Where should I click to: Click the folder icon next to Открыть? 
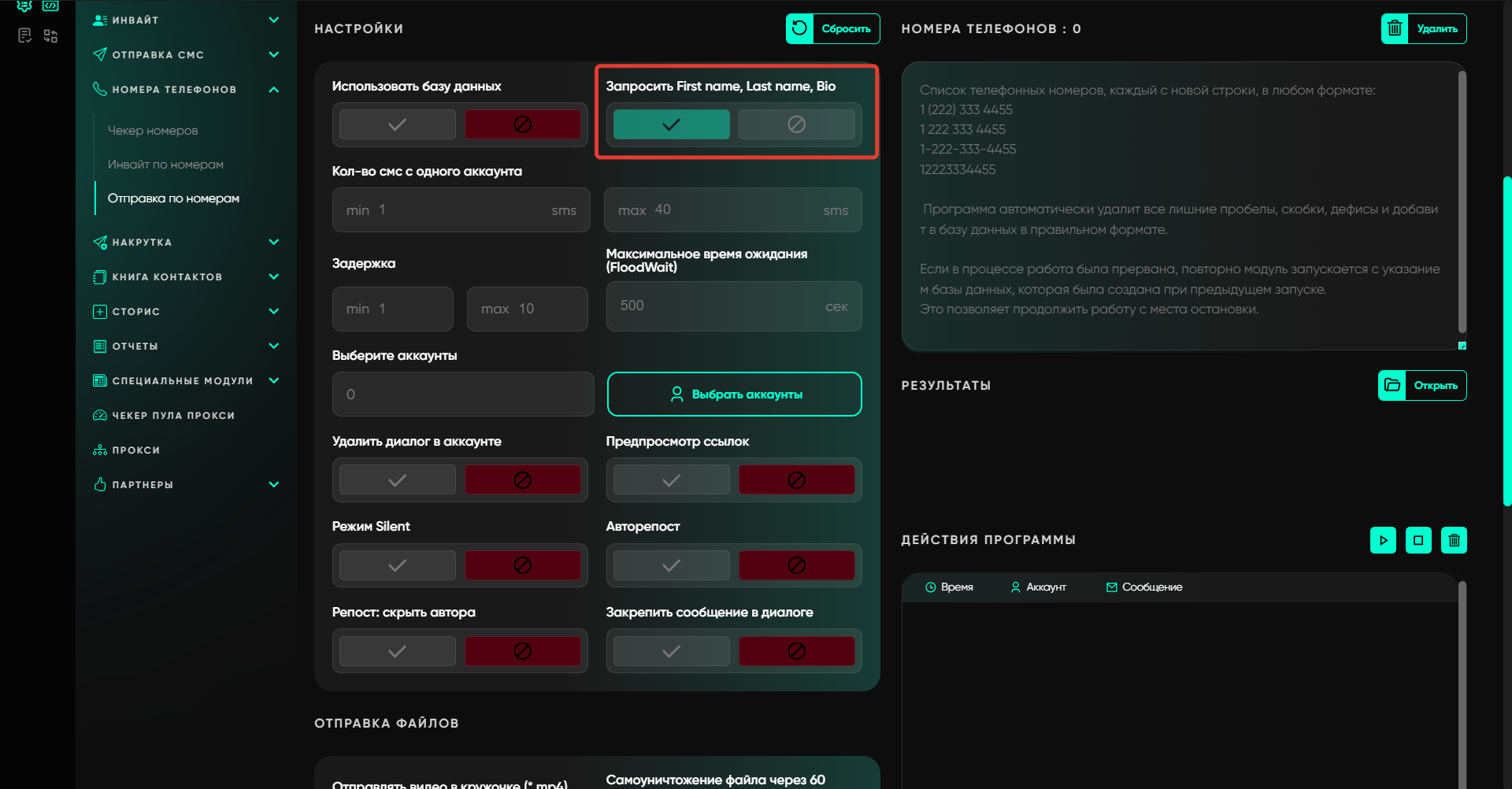(1392, 385)
